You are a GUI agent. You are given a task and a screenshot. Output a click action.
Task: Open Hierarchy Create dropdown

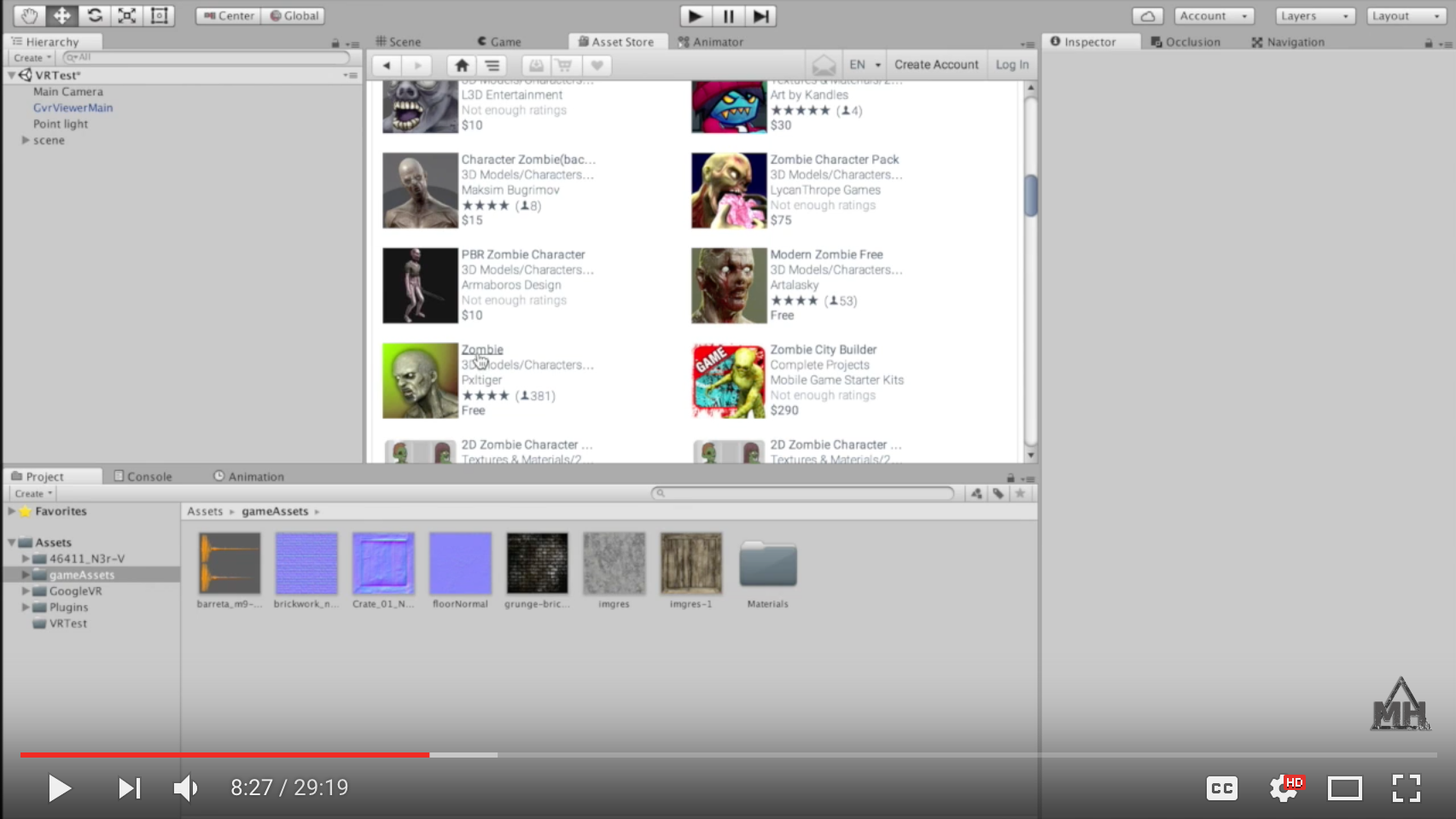[x=32, y=57]
